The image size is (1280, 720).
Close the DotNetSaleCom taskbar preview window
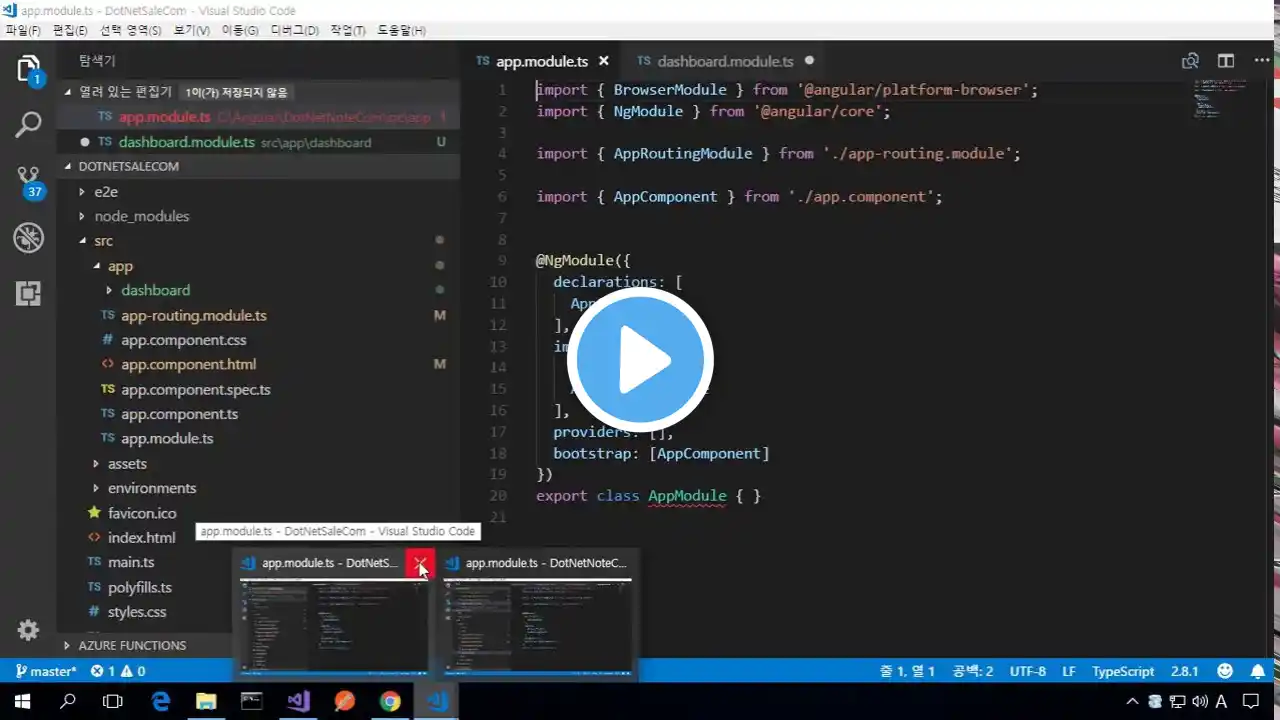tap(421, 564)
